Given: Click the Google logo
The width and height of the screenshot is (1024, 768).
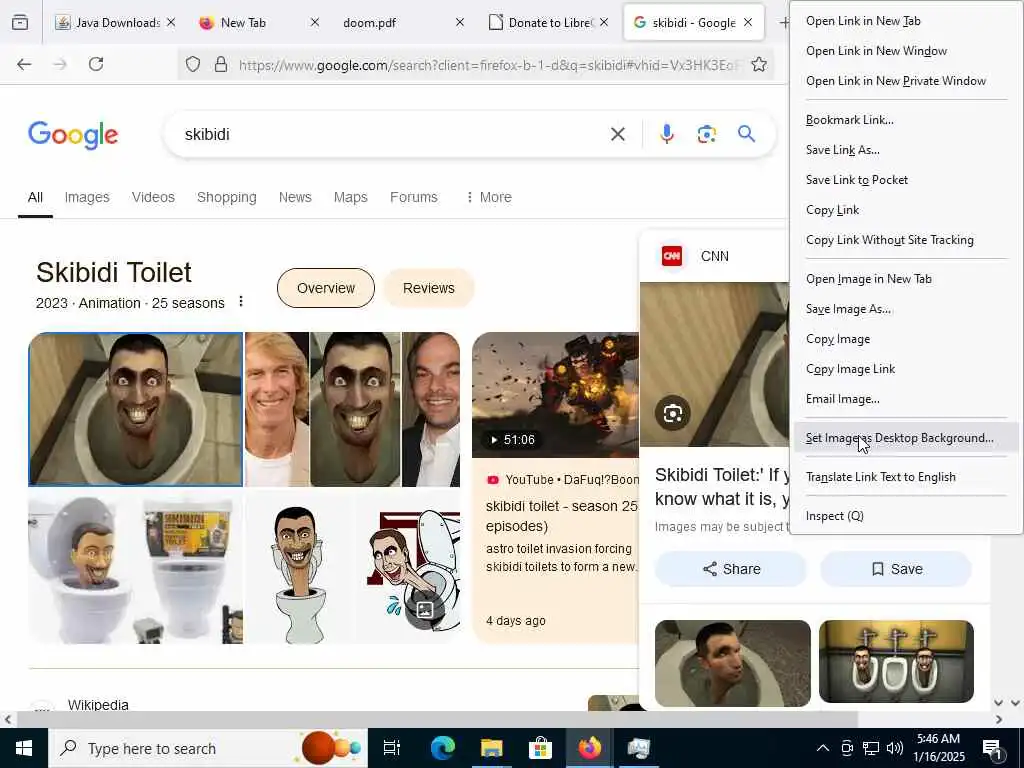Looking at the screenshot, I should (x=73, y=135).
